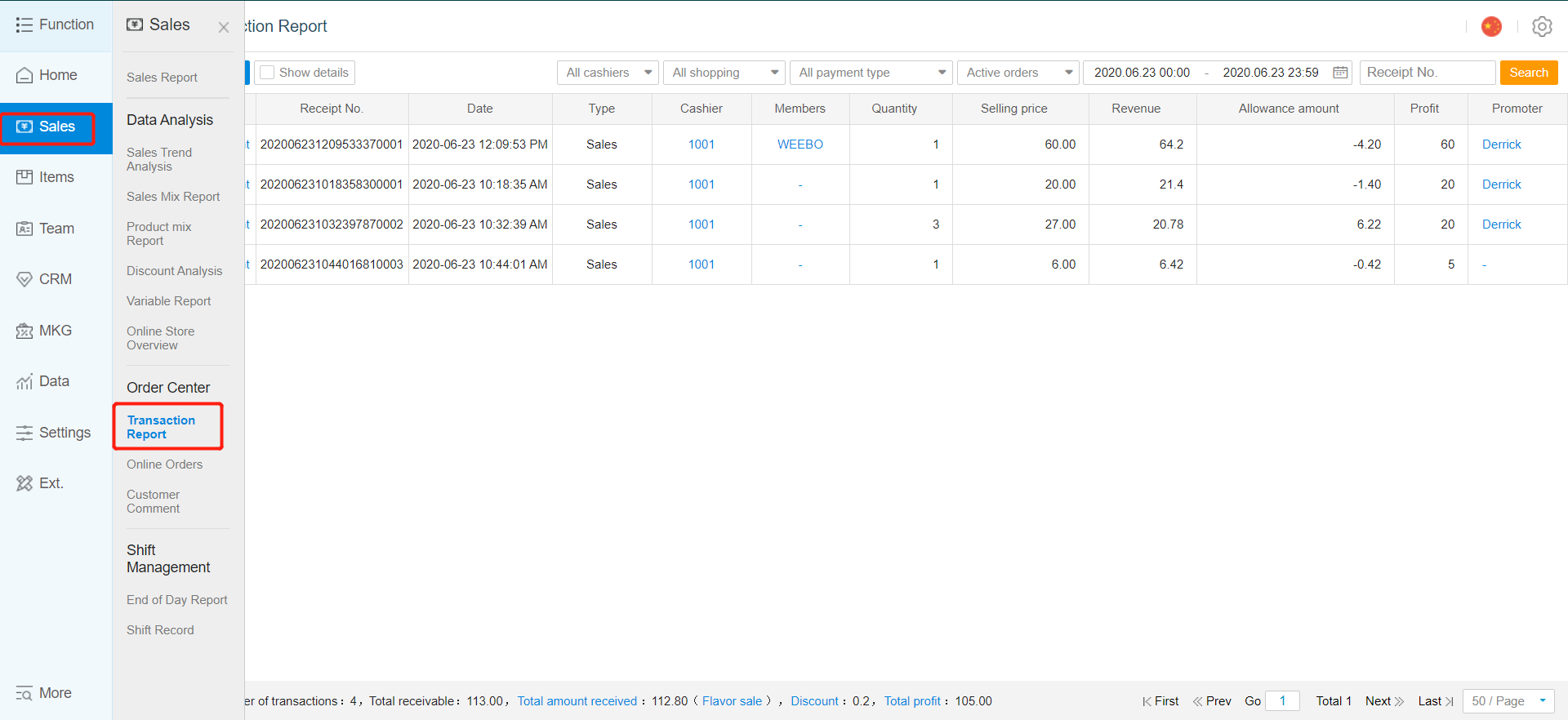Go to Next page
This screenshot has height=720, width=1568.
click(1384, 701)
